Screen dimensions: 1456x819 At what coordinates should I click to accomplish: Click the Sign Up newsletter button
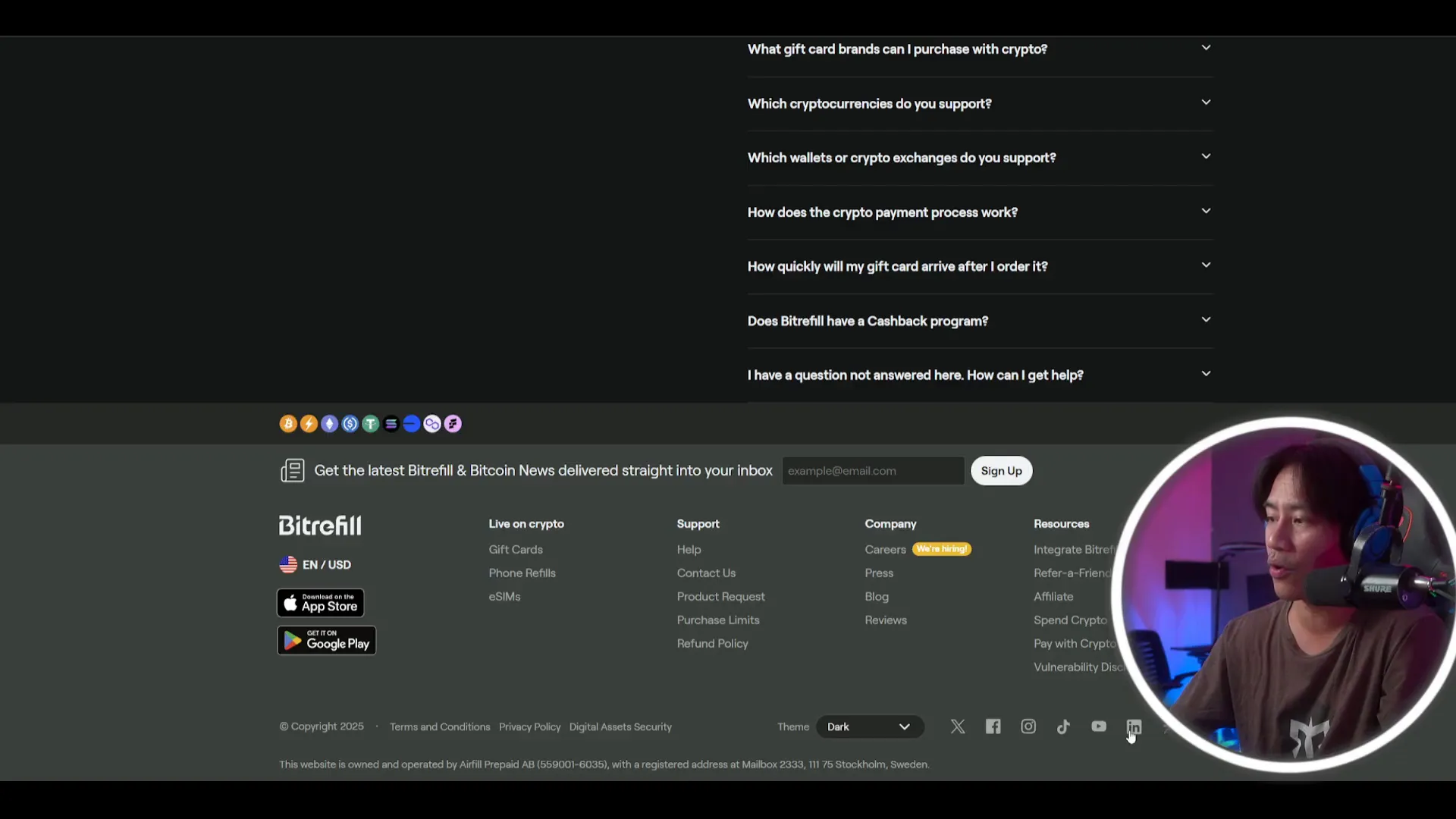(x=1002, y=471)
